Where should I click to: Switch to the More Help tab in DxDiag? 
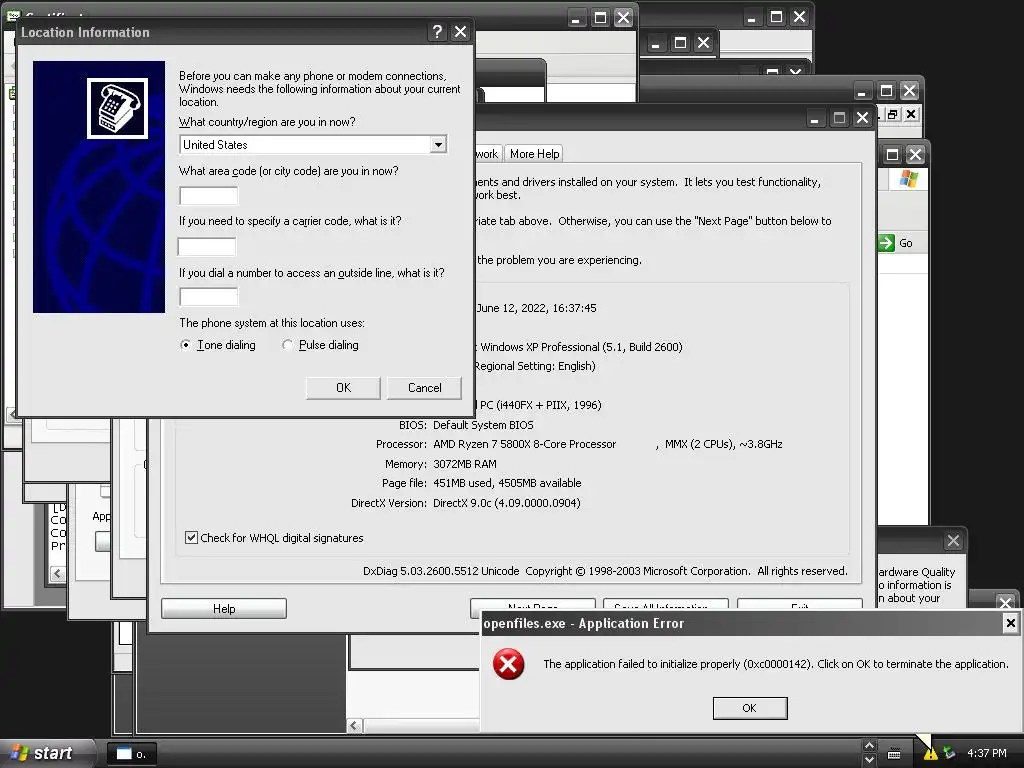[x=534, y=154]
